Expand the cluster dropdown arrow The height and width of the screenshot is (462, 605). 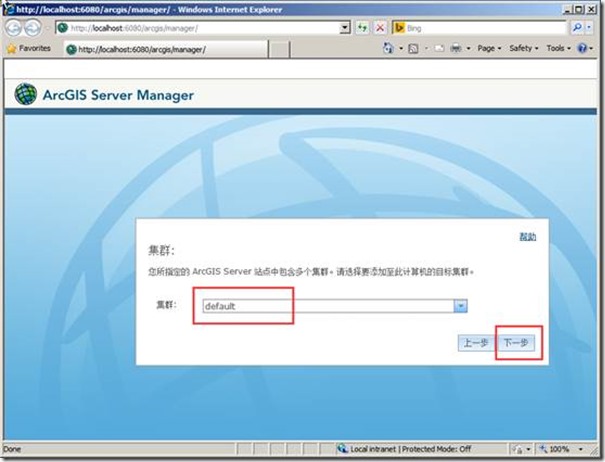[461, 306]
